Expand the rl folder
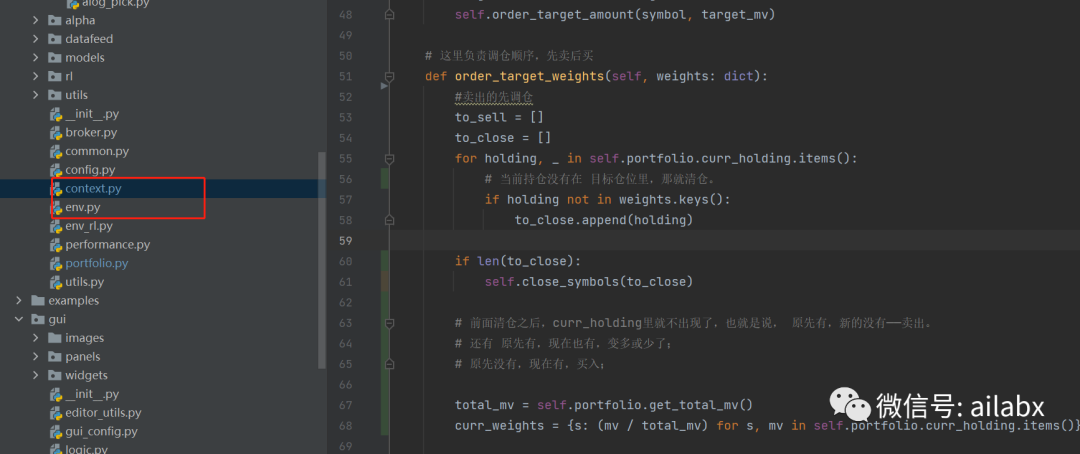1080x454 pixels. (36, 76)
